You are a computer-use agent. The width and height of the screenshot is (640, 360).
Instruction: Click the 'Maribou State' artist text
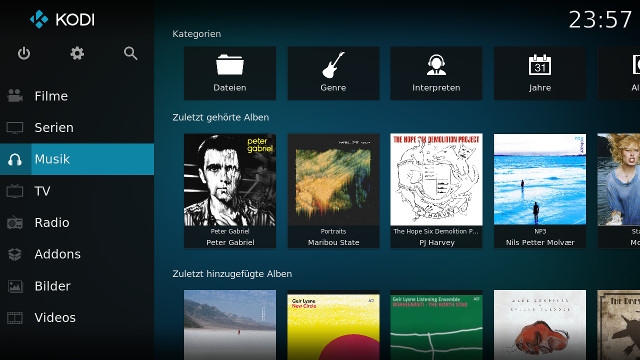coord(333,242)
